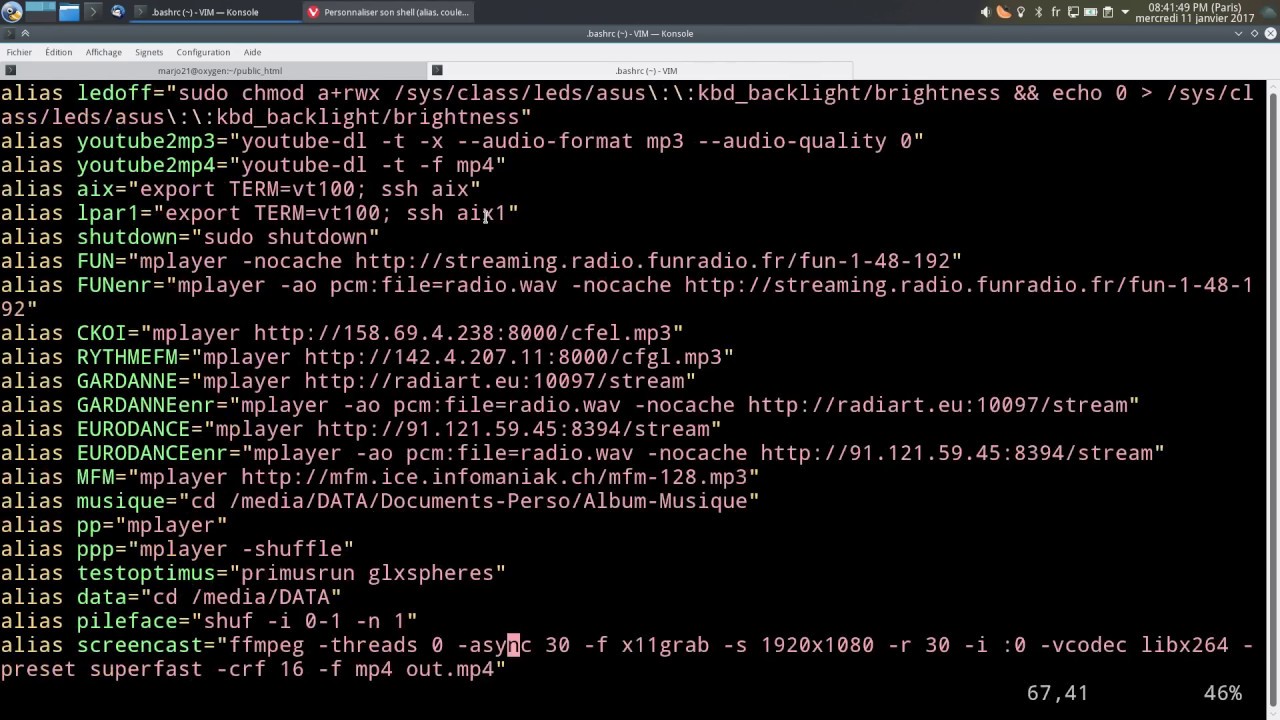
Task: Click on 'alias EURODANCEenr' line
Action: [582, 453]
